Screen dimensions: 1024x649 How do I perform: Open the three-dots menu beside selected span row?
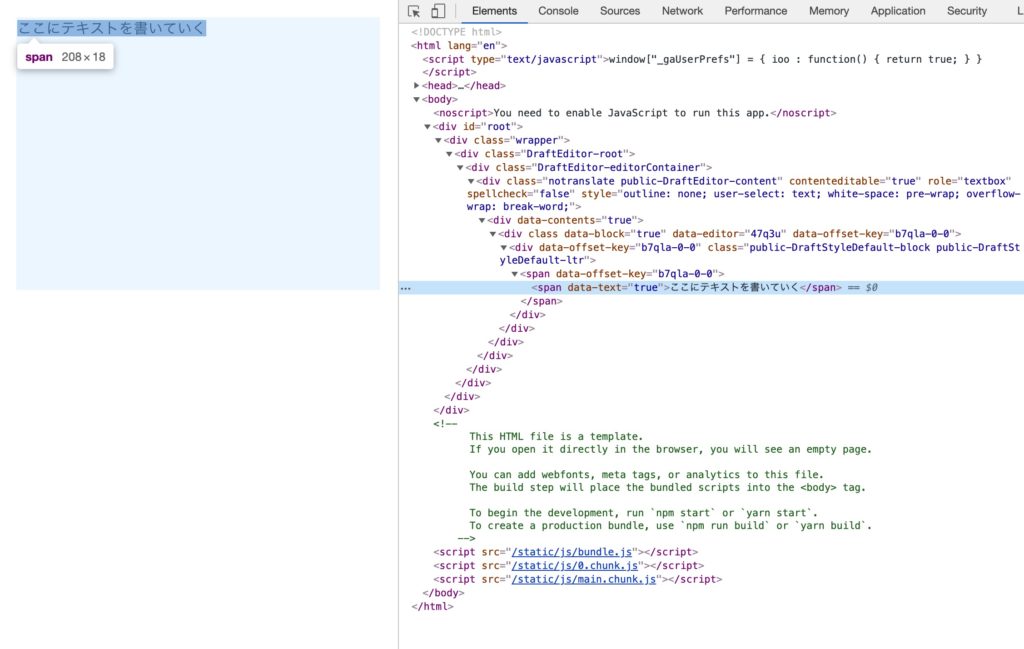(x=406, y=288)
